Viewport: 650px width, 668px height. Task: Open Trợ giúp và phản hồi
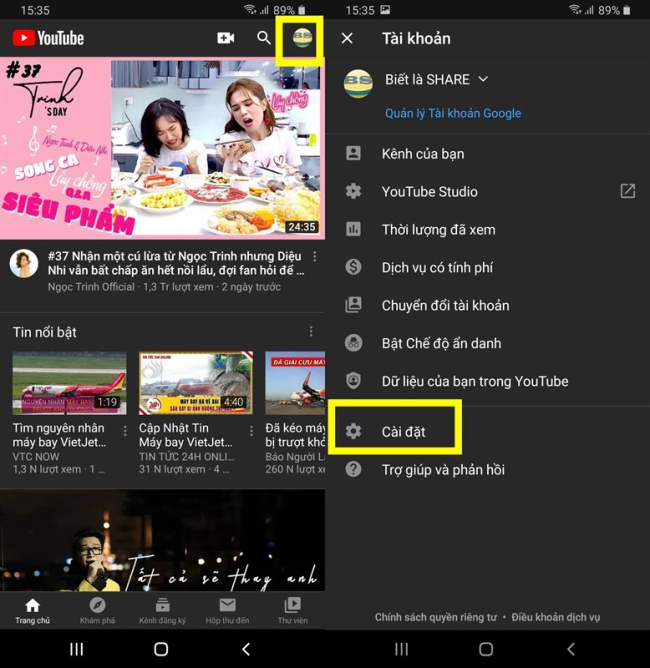point(487,469)
